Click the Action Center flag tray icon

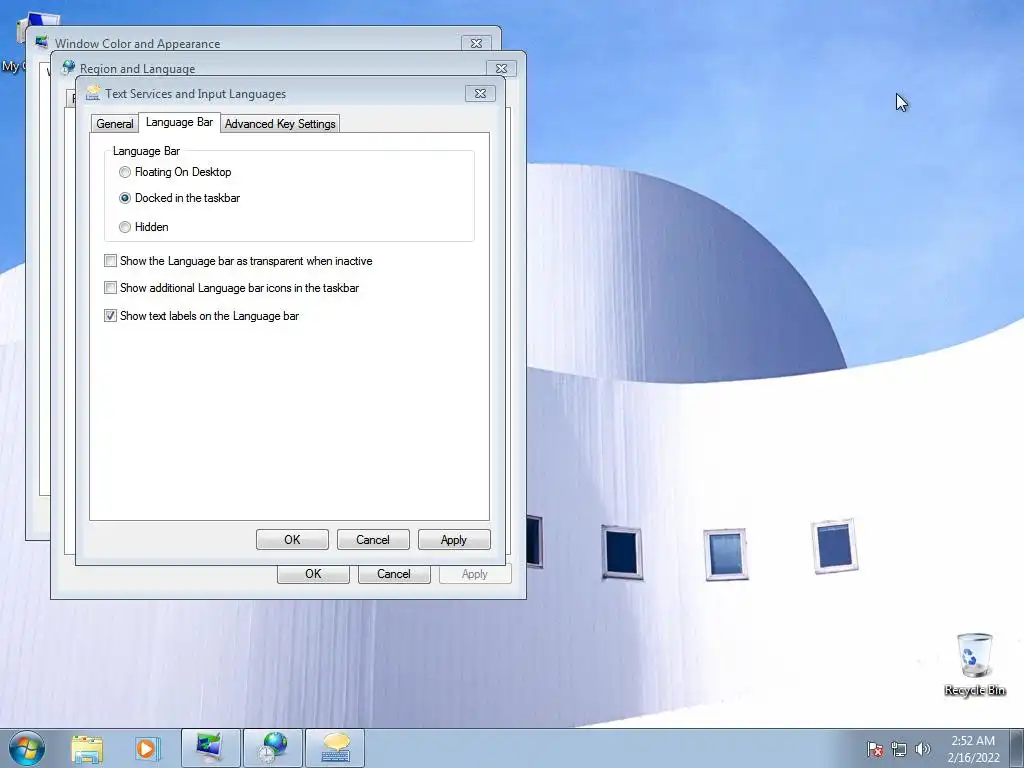pos(875,750)
